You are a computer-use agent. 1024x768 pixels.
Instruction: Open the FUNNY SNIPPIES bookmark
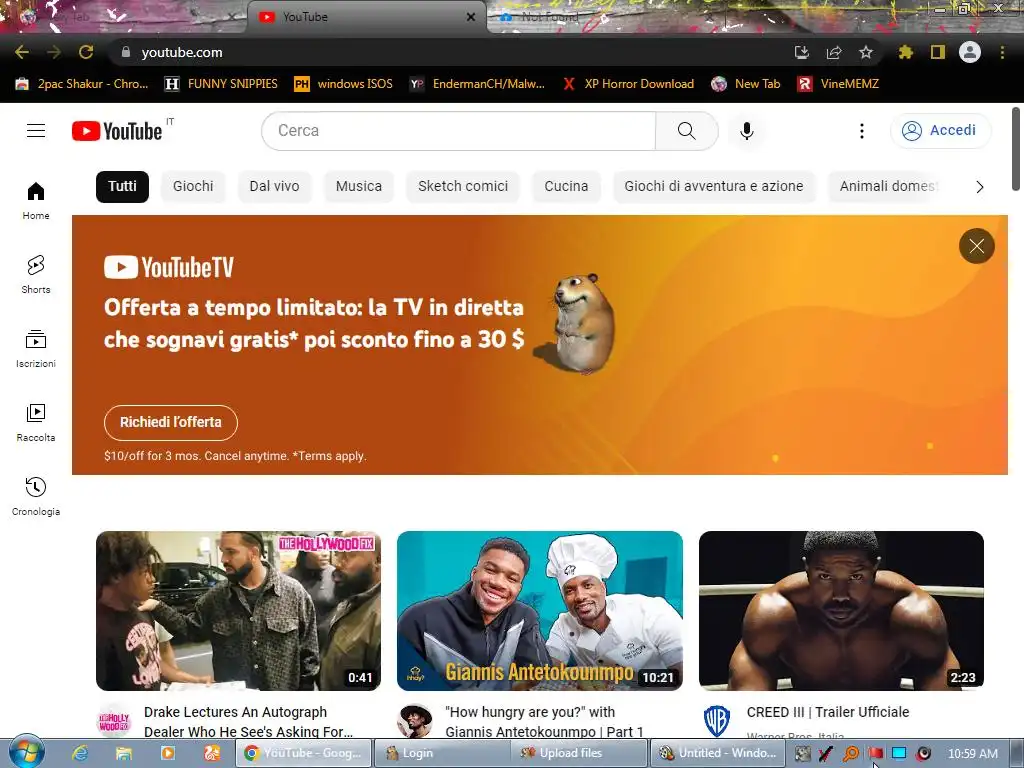[221, 84]
